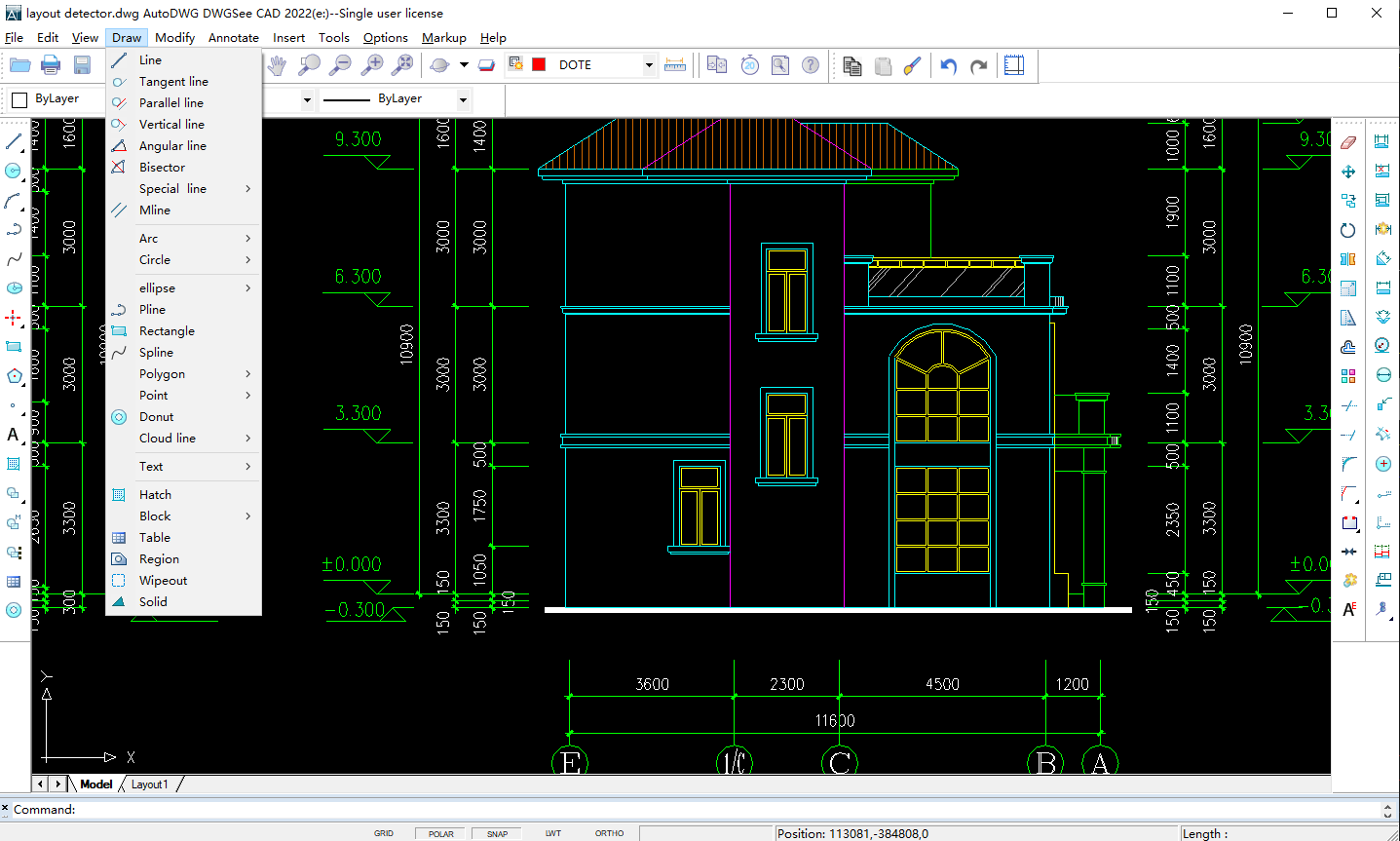Choose Donut from the Draw menu
The height and width of the screenshot is (841, 1400).
point(184,417)
